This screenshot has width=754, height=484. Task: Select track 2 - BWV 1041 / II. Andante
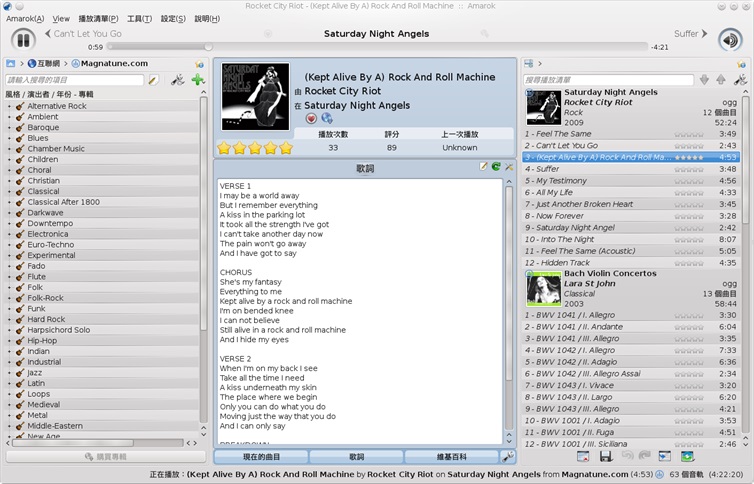click(630, 327)
